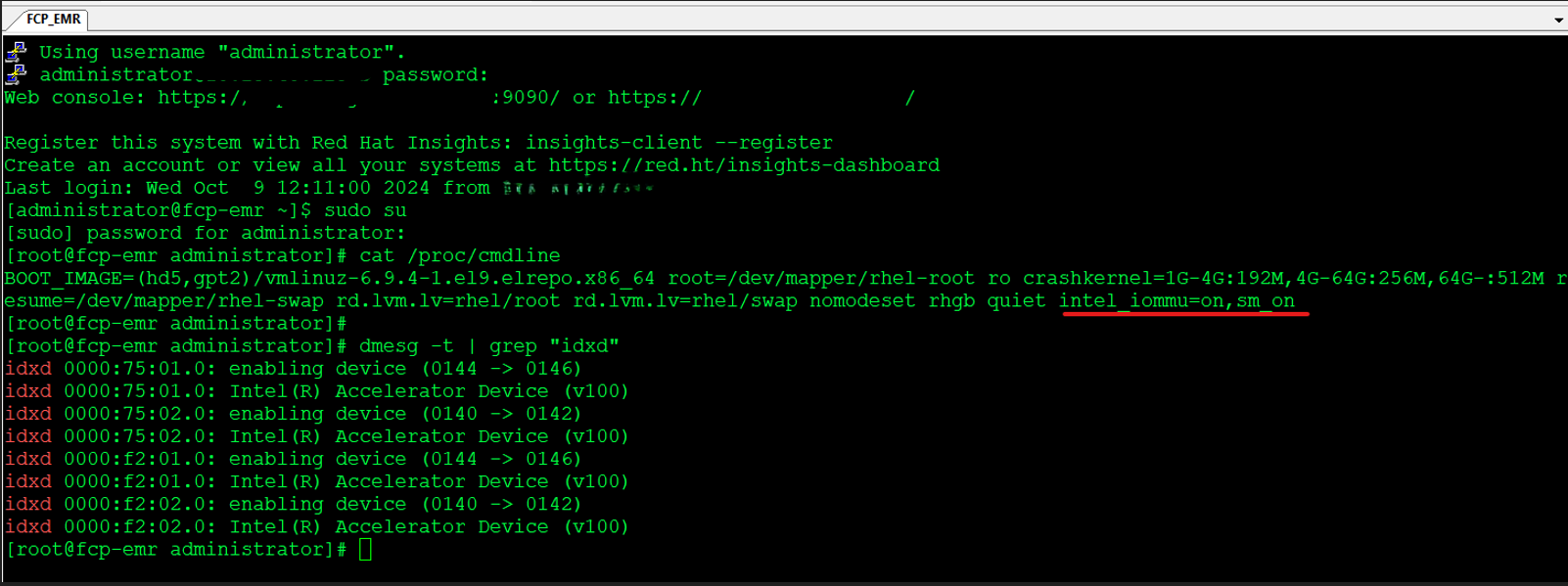Click the 'nomodeset' kernel parameter

[862, 300]
